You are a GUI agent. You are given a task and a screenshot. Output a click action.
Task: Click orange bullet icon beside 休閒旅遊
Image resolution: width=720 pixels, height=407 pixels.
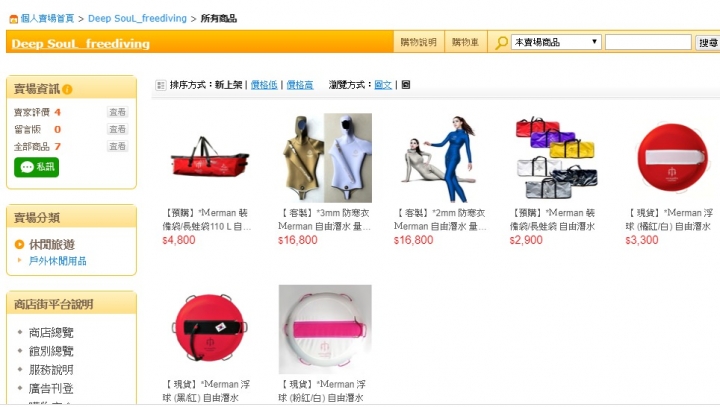click(x=19, y=244)
